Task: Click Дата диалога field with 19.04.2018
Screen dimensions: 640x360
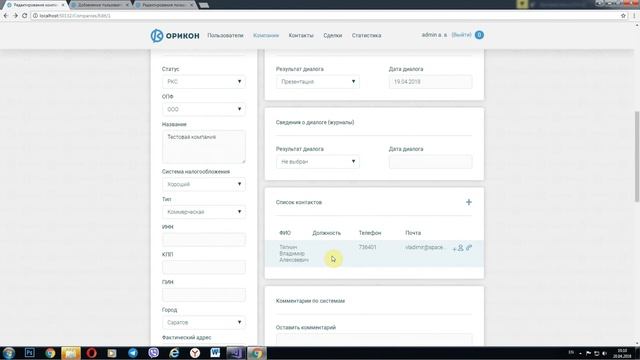Action: pyautogui.click(x=431, y=82)
